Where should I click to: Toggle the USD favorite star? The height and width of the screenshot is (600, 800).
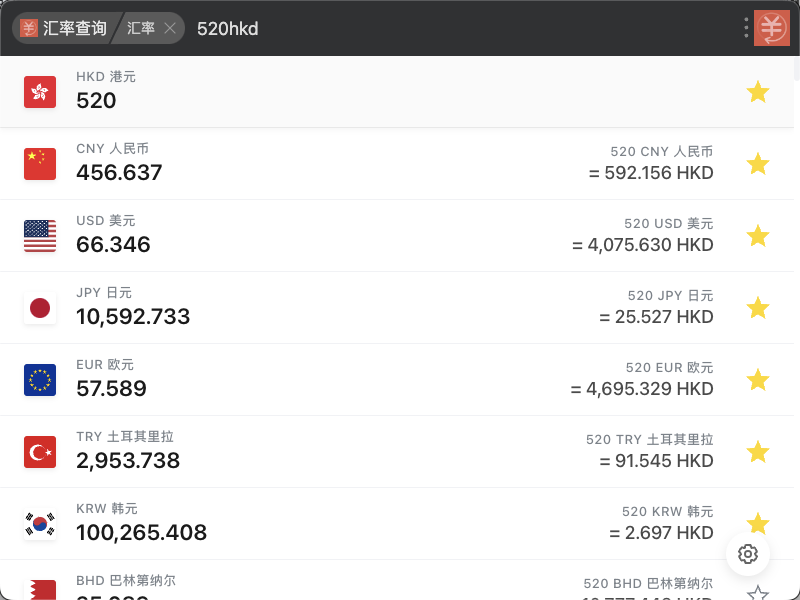point(758,236)
